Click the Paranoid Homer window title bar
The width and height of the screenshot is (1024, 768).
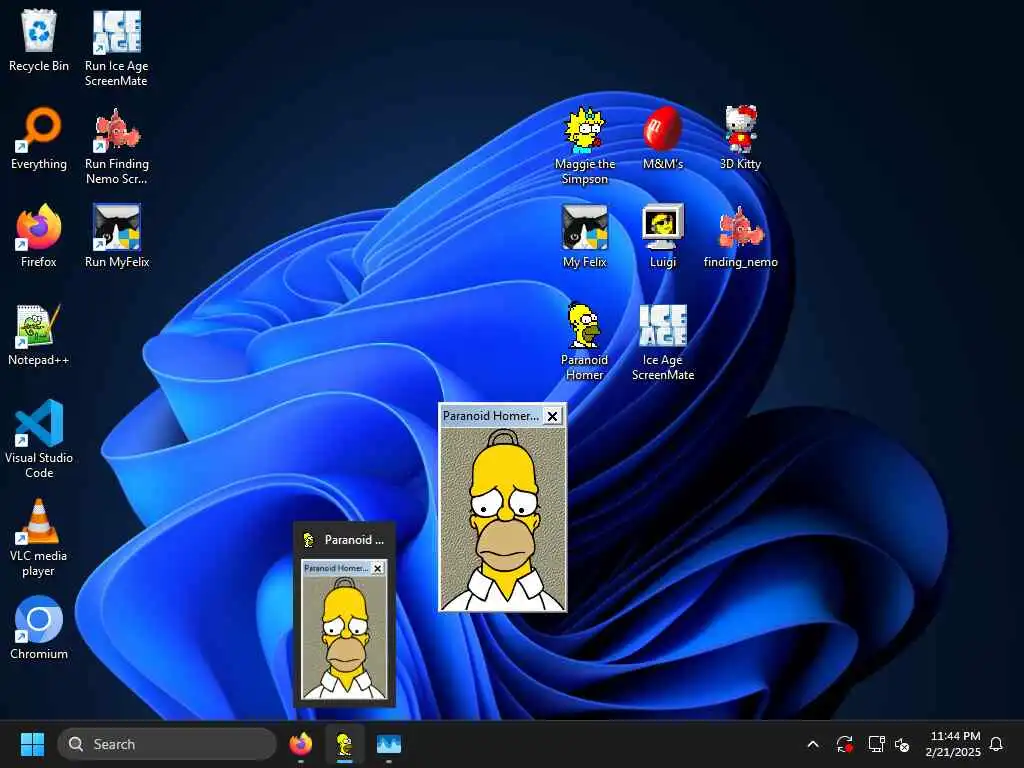(490, 416)
